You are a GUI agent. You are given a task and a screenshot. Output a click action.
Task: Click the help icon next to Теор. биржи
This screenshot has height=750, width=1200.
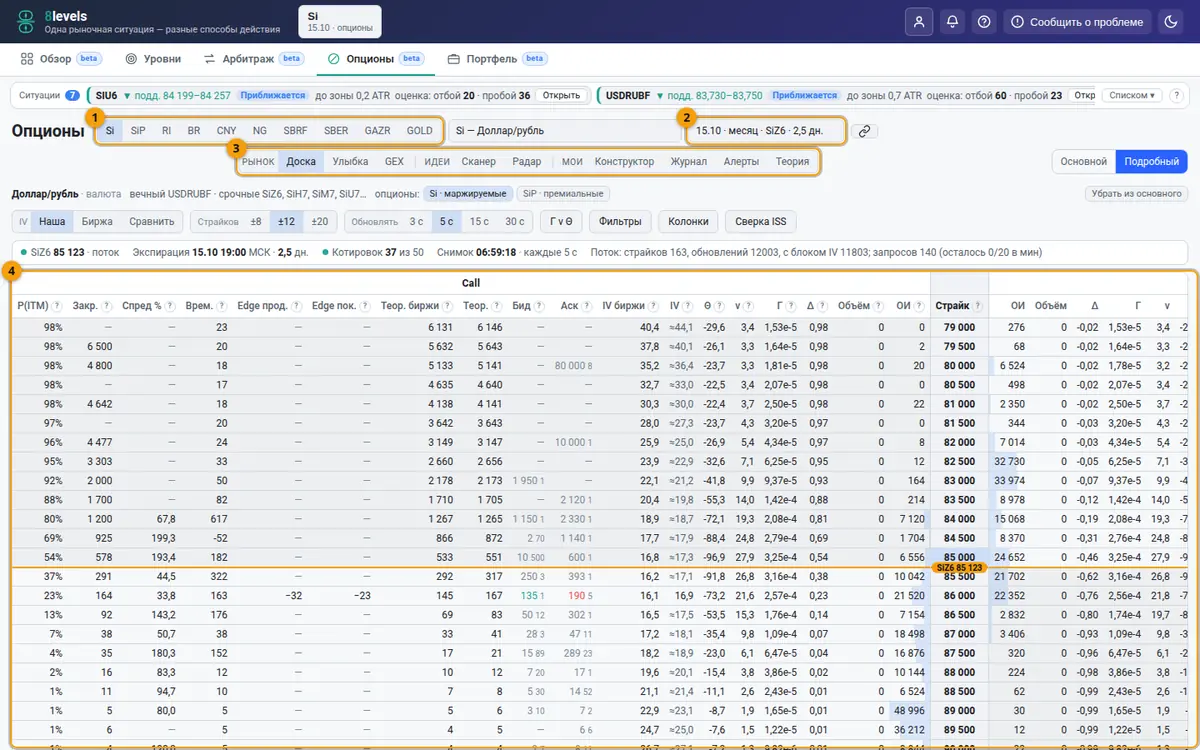[448, 305]
